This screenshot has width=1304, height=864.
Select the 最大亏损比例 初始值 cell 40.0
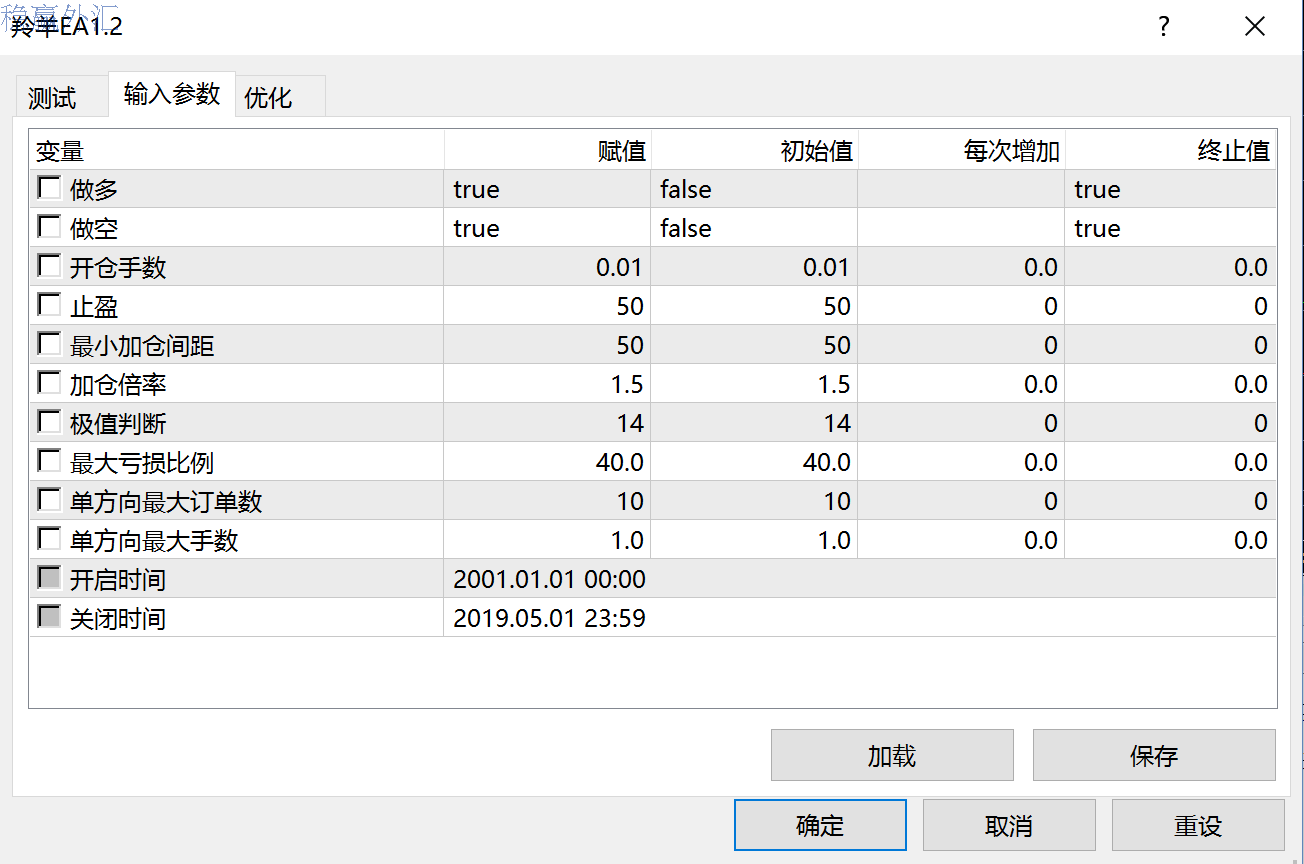[x=755, y=462]
